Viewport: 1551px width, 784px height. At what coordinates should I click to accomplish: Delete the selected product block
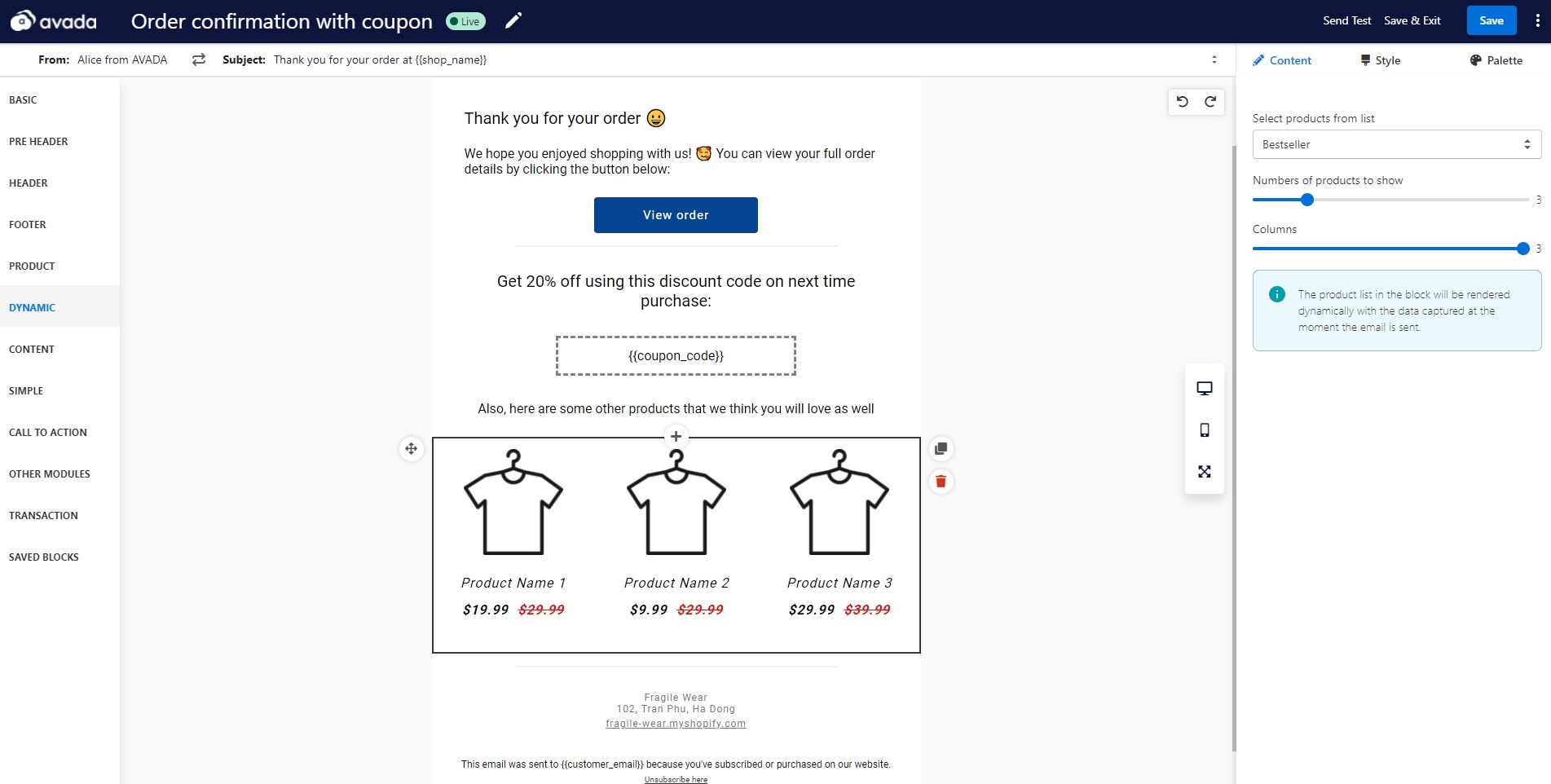click(x=941, y=482)
